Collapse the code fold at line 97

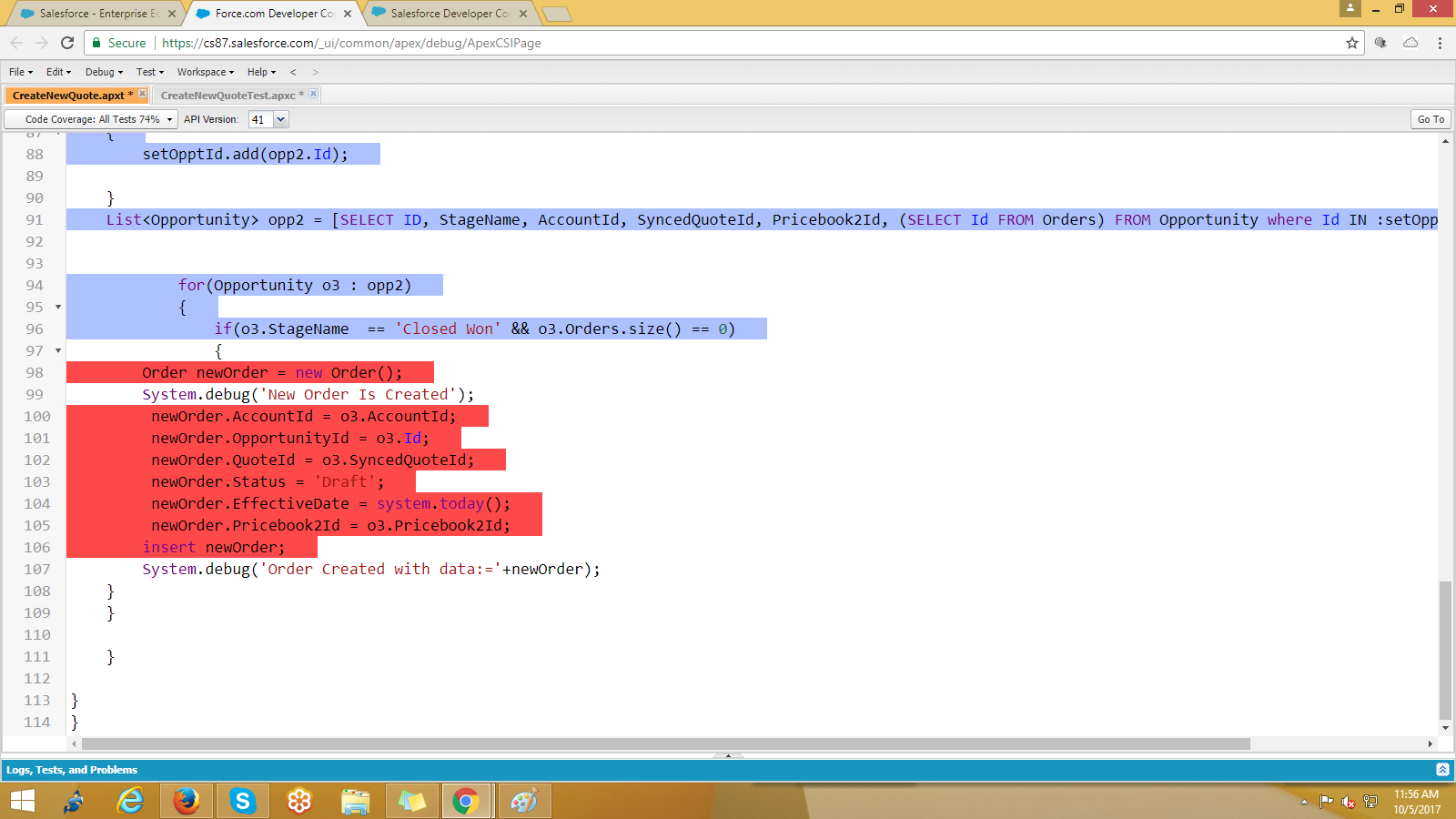[x=58, y=350]
